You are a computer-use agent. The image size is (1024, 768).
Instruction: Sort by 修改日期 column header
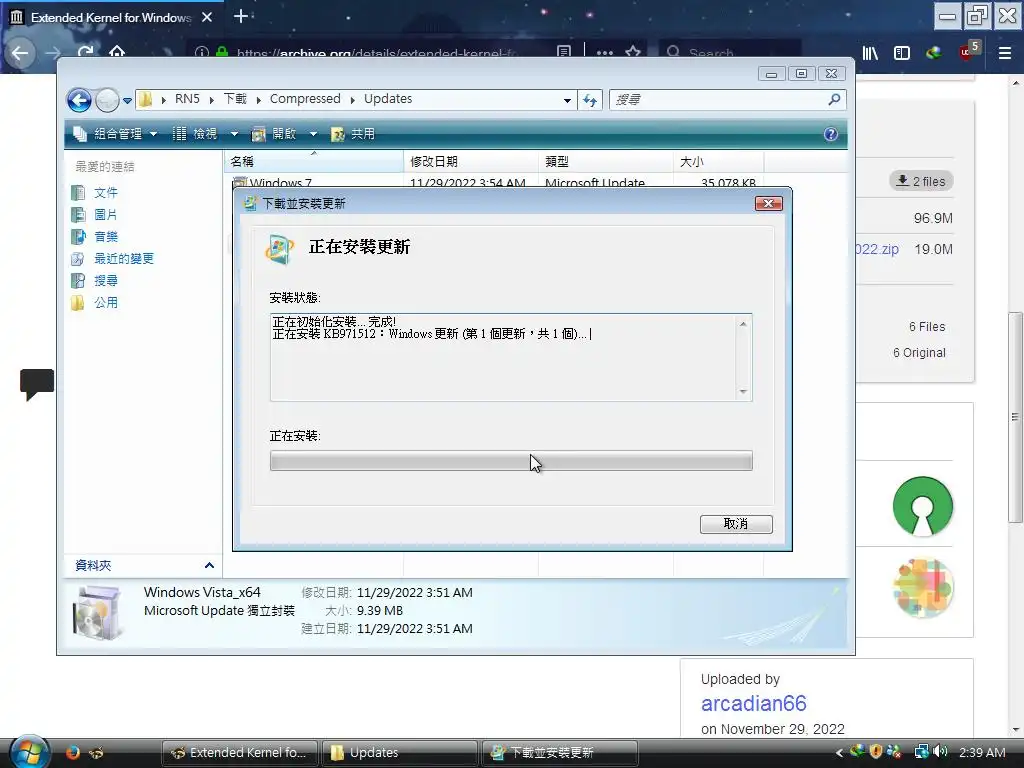click(471, 161)
